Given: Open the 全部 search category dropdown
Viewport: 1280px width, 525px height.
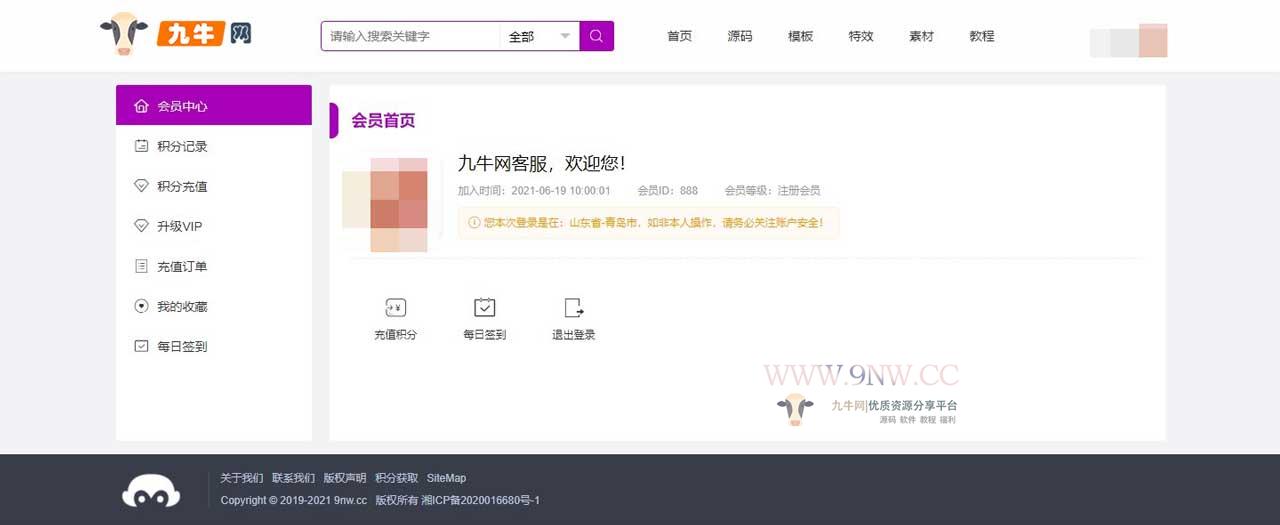Looking at the screenshot, I should coord(539,36).
